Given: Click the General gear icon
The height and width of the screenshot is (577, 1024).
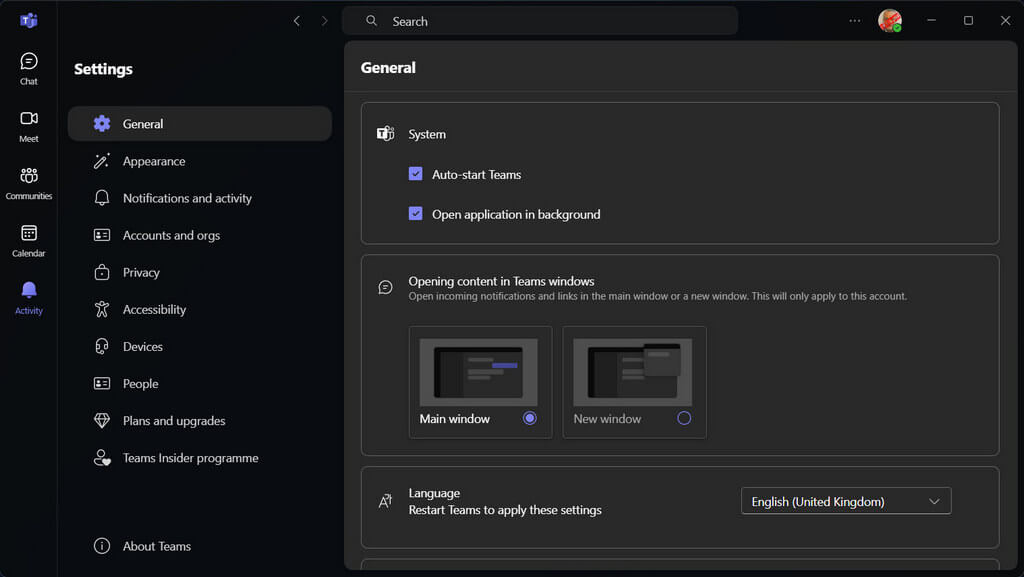Looking at the screenshot, I should coord(102,123).
